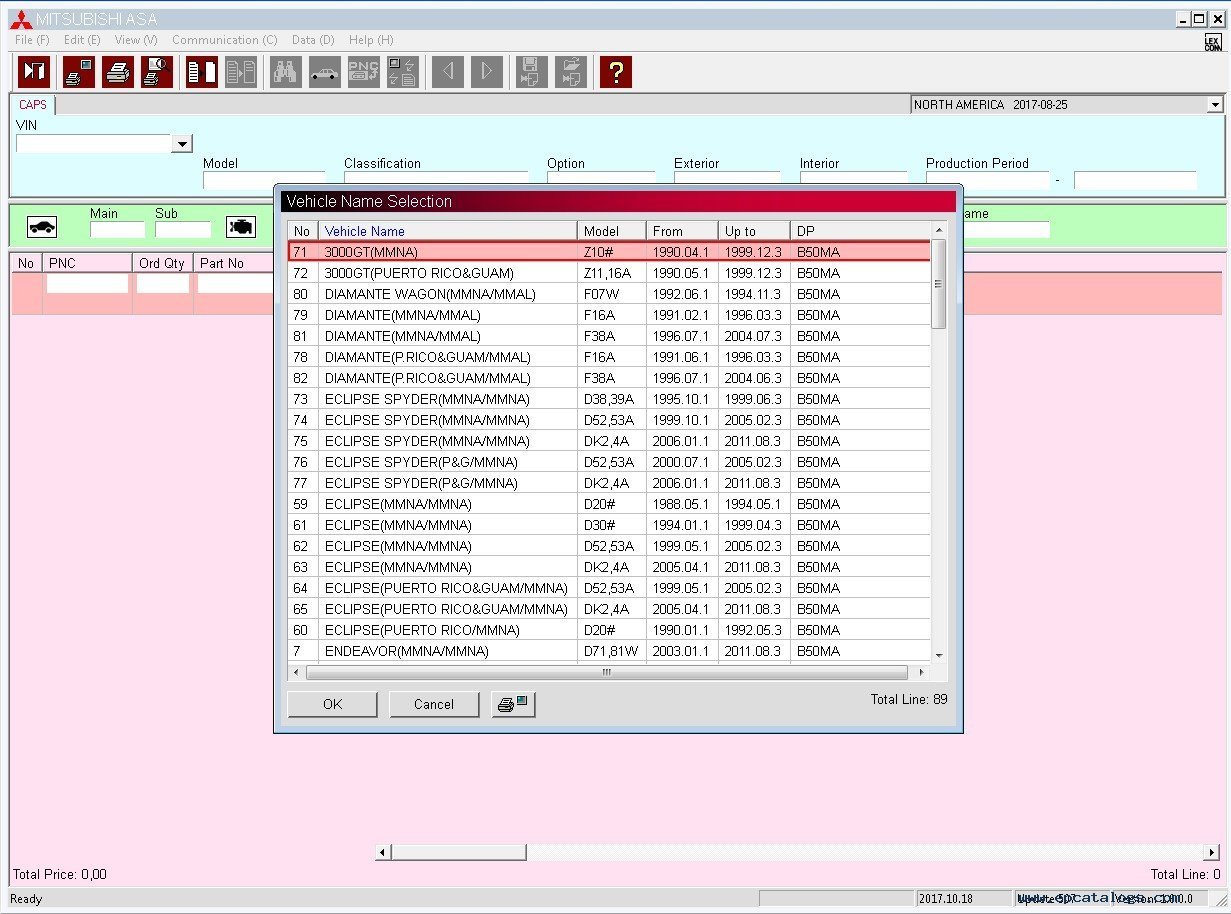Click the Model column header in dialog
This screenshot has height=914, width=1231.
(x=612, y=231)
